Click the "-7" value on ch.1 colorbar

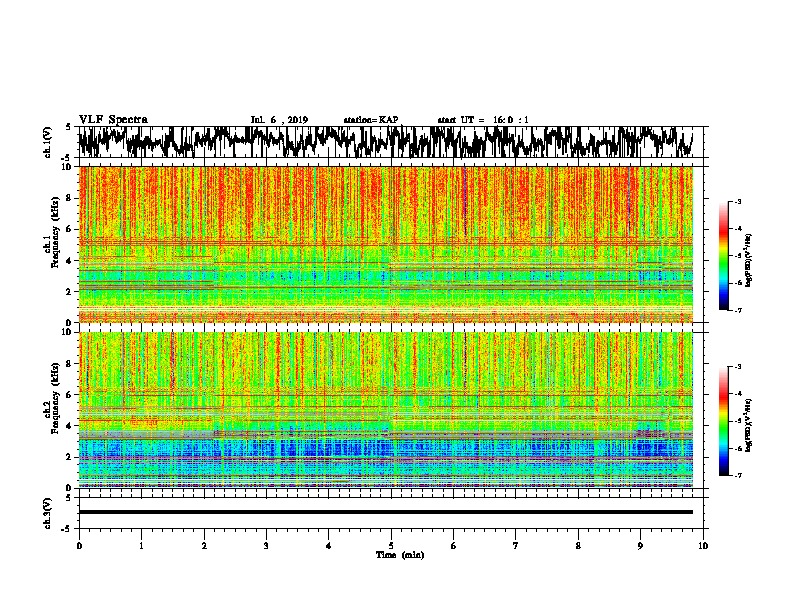[737, 310]
